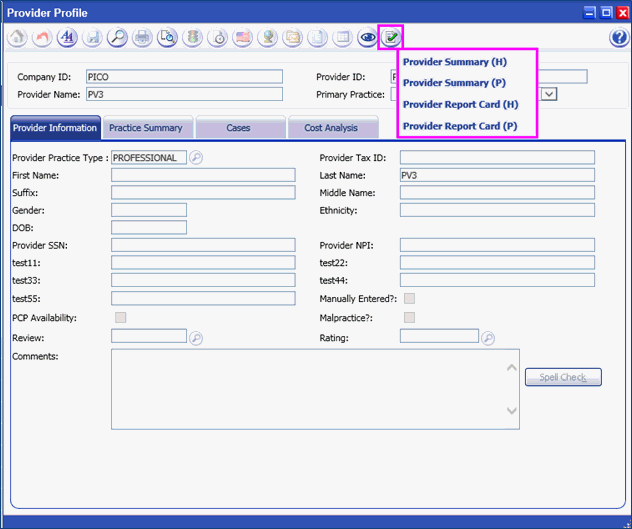Viewport: 632px width, 529px height.
Task: Click the blue eye toolbar icon
Action: 367,38
